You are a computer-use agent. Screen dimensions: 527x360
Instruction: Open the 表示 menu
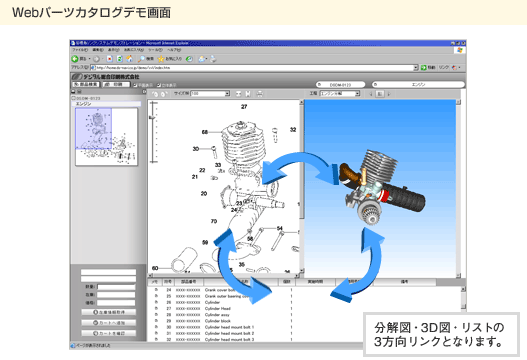coord(114,50)
